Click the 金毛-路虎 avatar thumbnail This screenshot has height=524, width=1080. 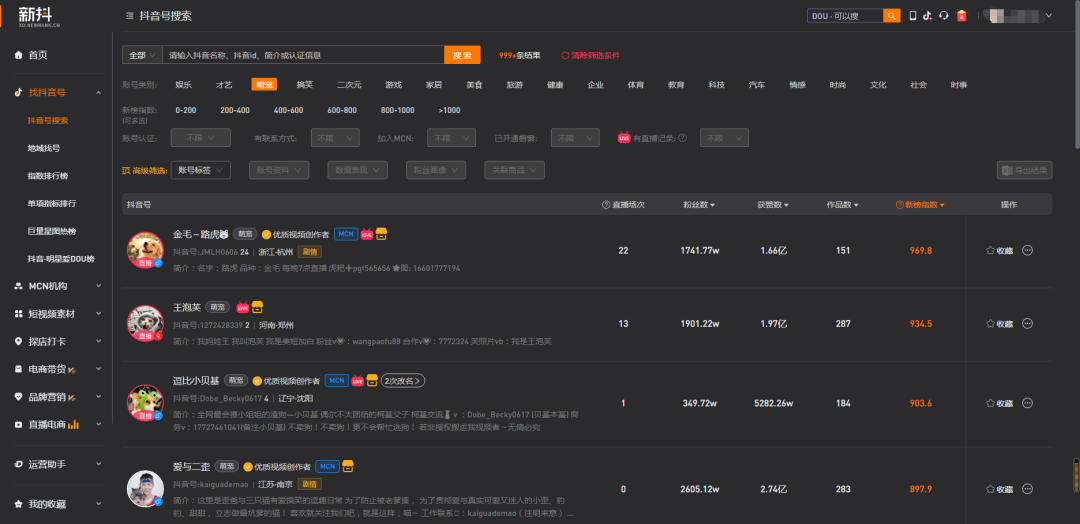(x=145, y=250)
